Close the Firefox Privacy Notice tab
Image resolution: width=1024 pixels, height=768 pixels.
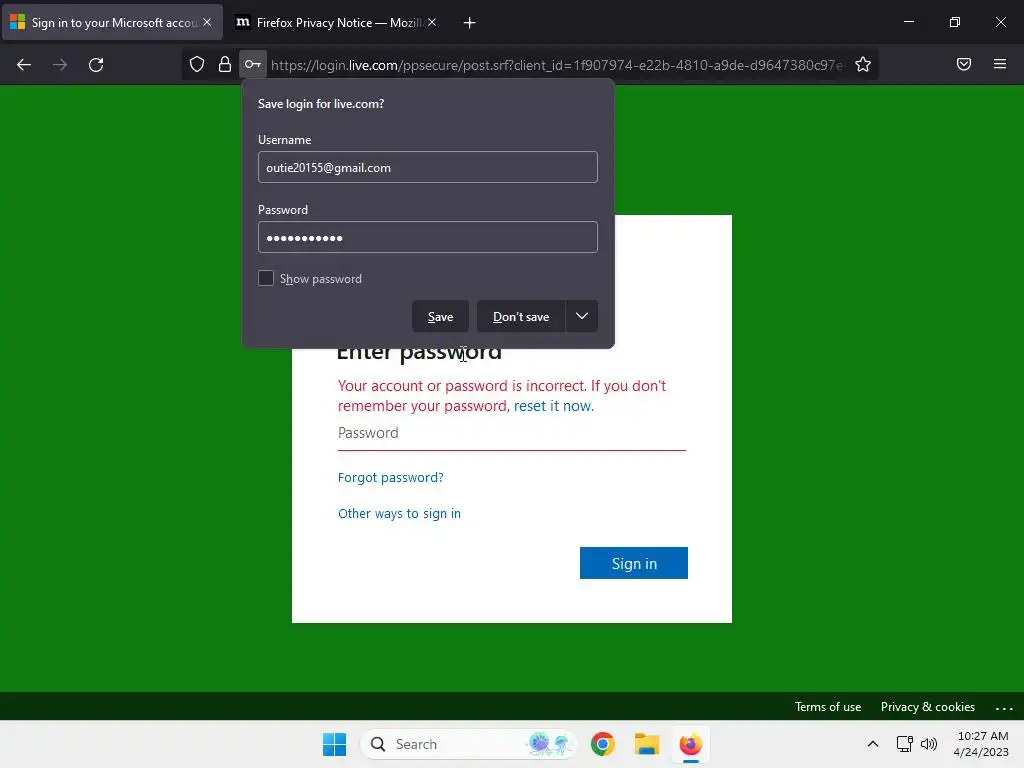coord(432,22)
